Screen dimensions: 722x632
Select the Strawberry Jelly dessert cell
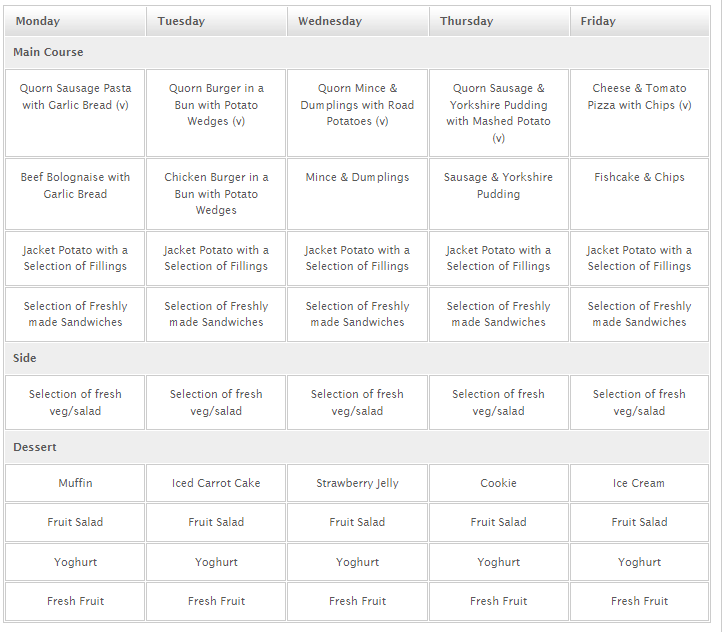pos(357,483)
